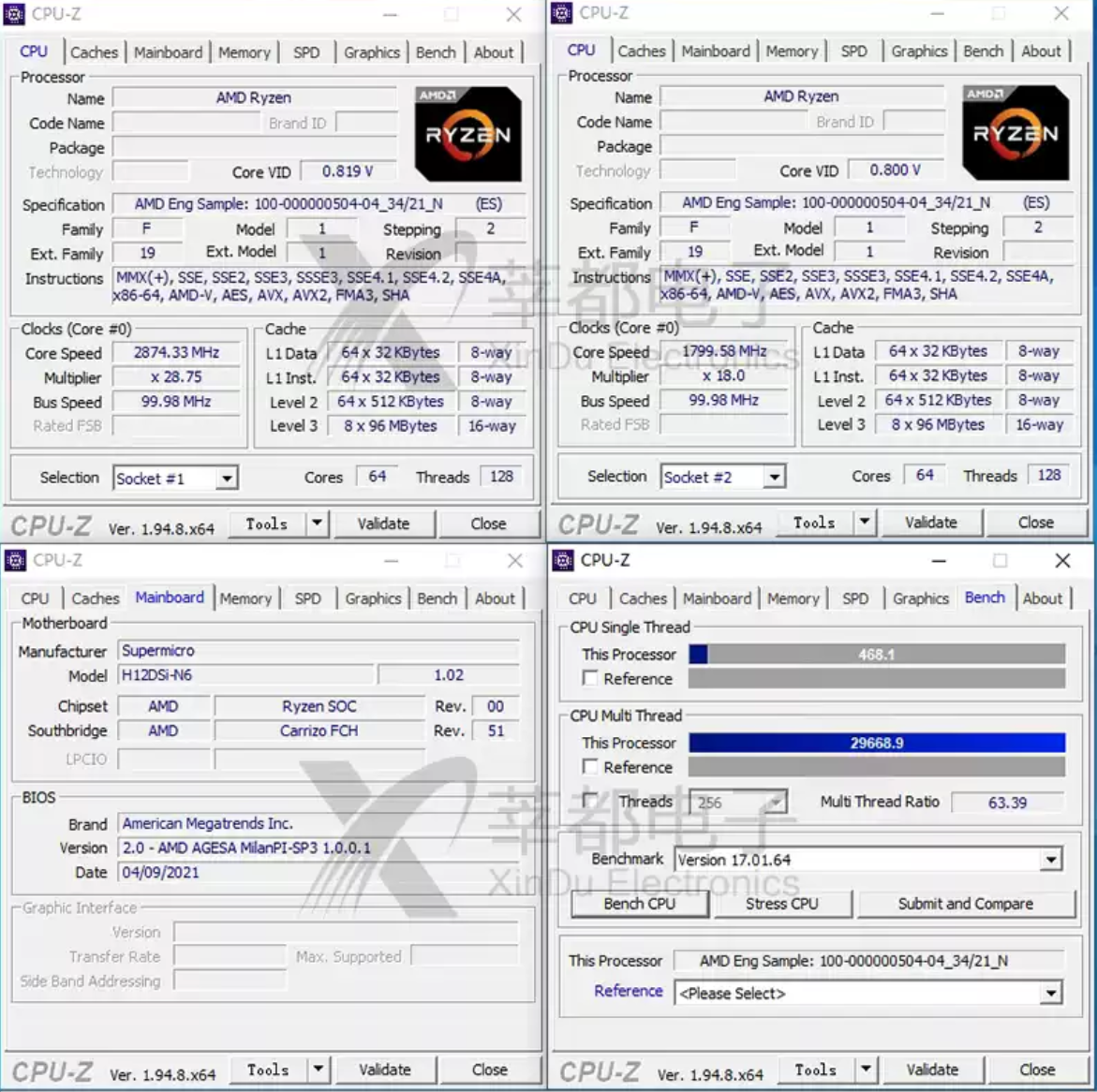
Task: Click Level 3 cache 8 x 96 MBytes in Socket #1
Action: [x=390, y=426]
